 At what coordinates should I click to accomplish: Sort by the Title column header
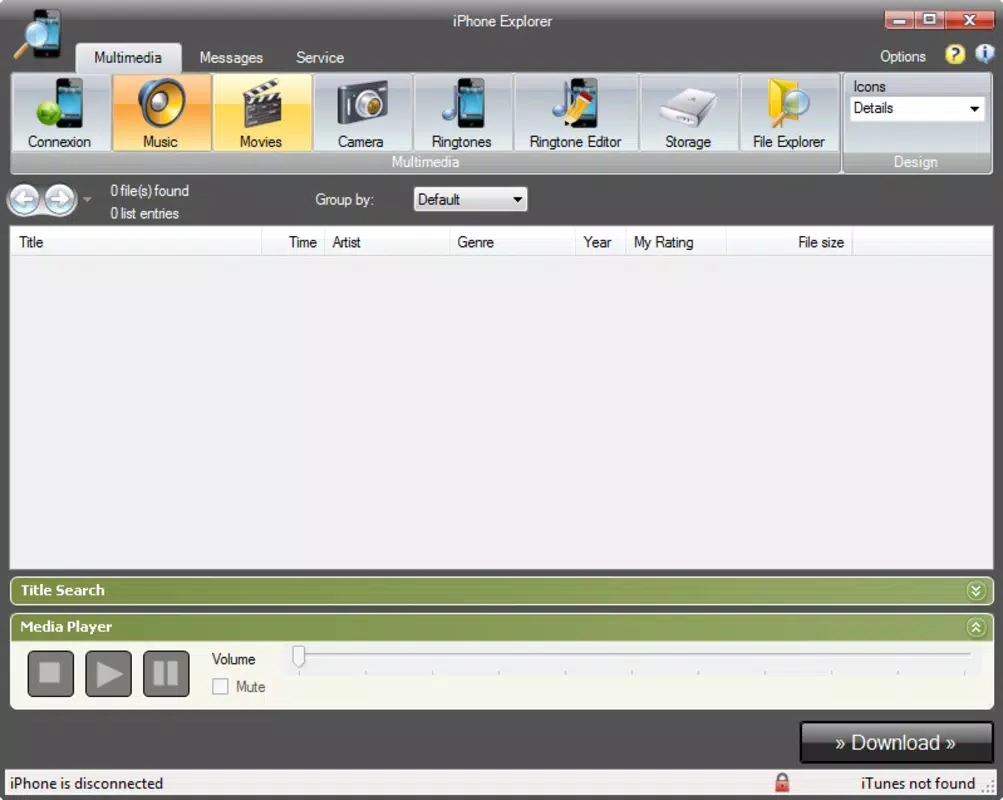[x=136, y=242]
